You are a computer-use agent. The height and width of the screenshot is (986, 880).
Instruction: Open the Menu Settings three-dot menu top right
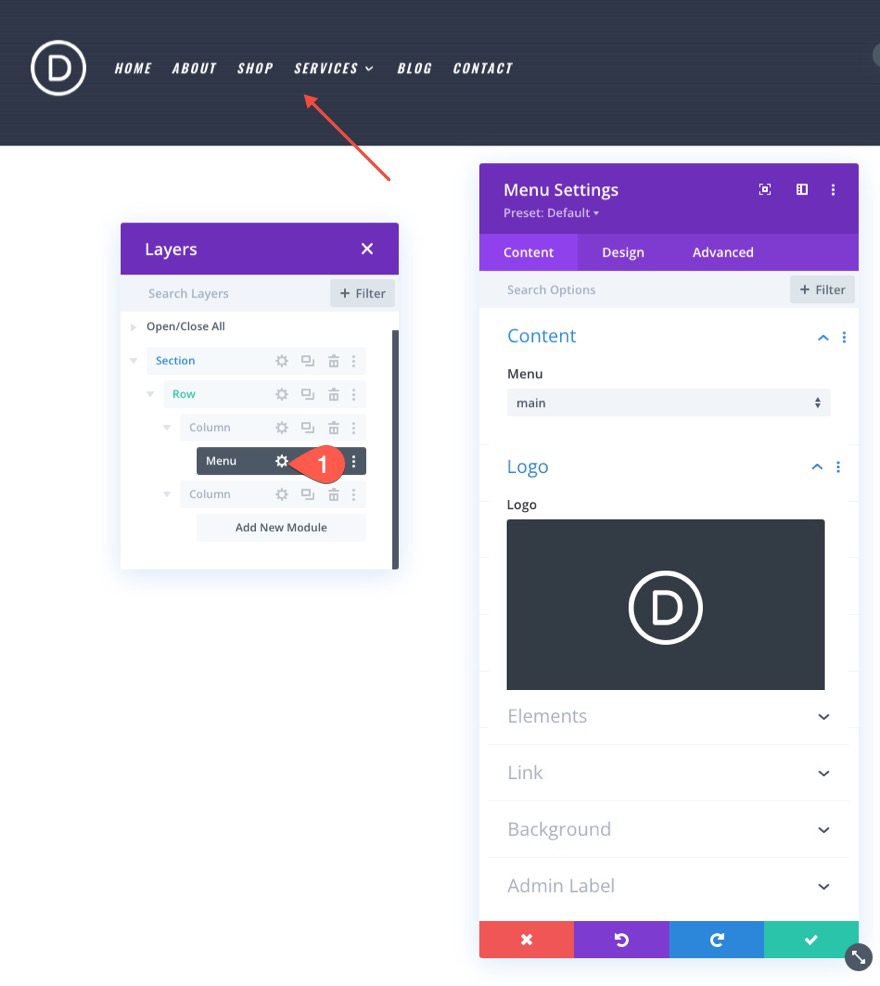pyautogui.click(x=834, y=189)
